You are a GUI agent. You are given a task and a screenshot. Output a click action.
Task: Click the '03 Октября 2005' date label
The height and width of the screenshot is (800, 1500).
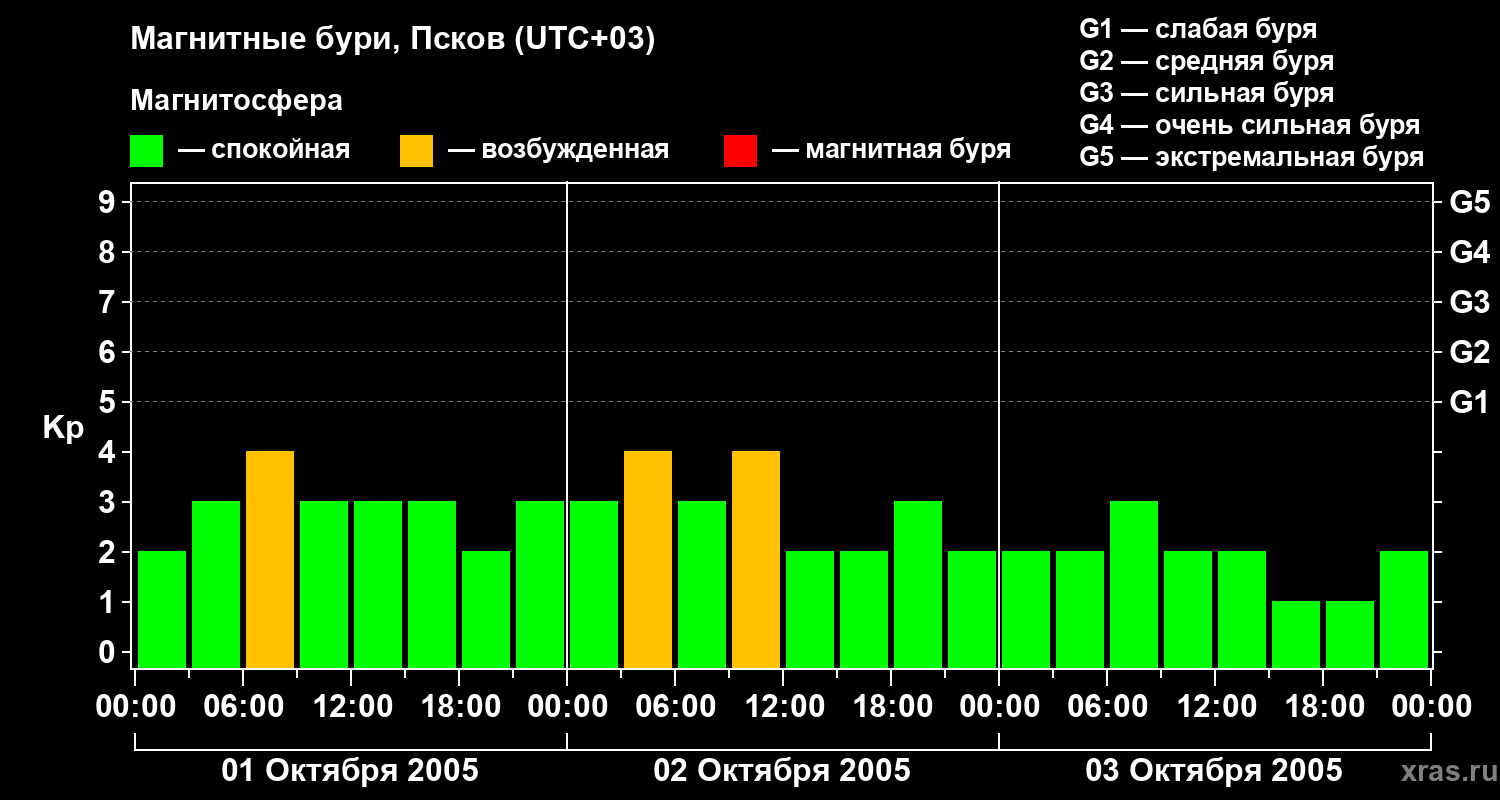[1214, 771]
